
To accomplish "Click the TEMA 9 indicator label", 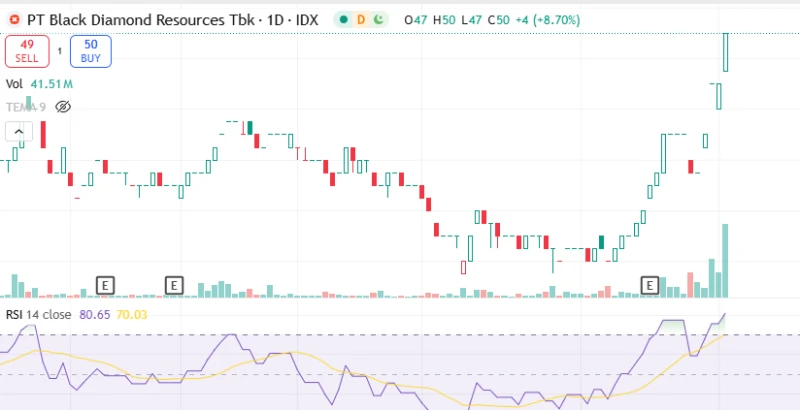I will click(26, 106).
